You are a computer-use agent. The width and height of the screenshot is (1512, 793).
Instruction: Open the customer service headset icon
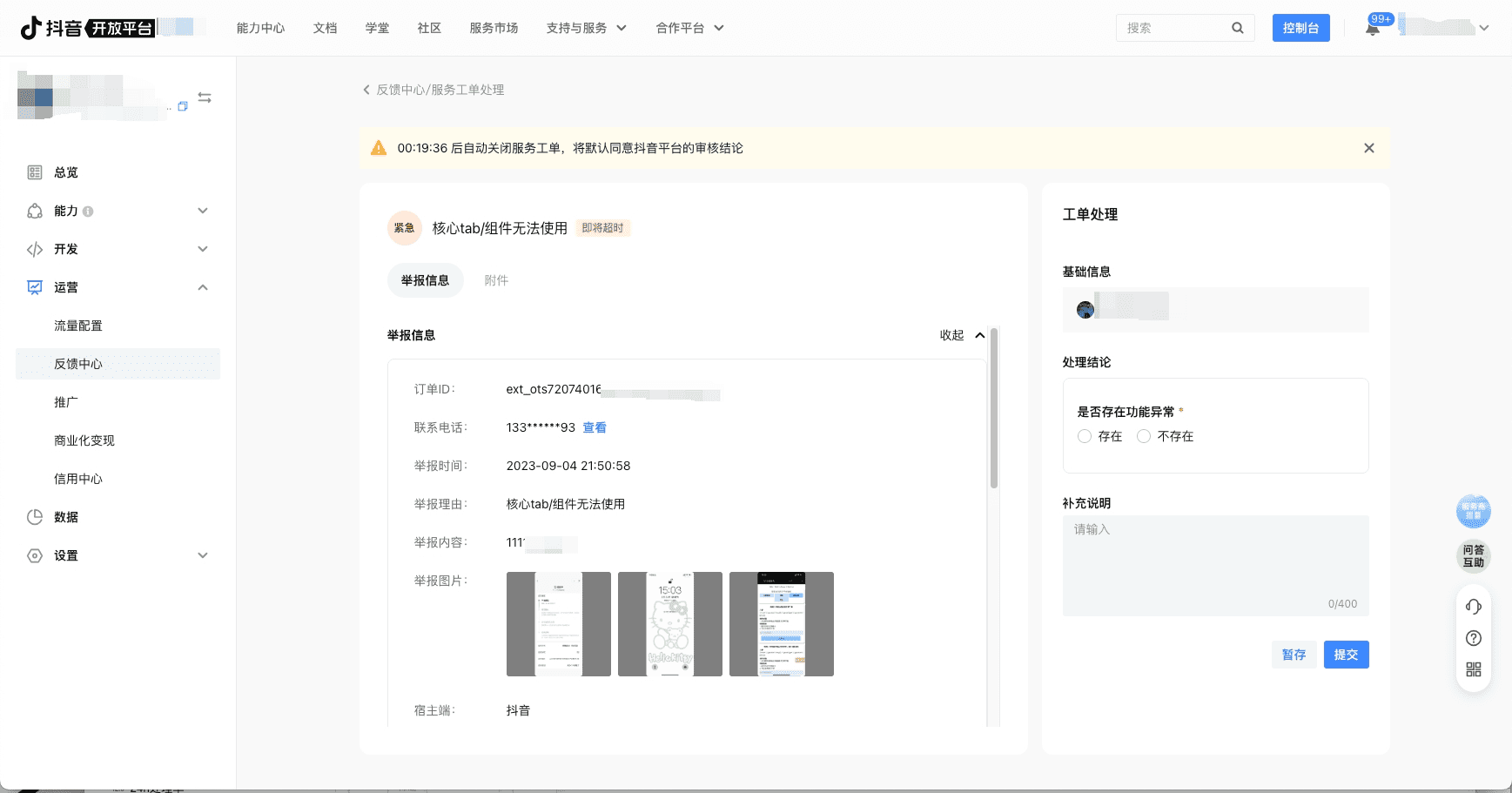tap(1474, 607)
